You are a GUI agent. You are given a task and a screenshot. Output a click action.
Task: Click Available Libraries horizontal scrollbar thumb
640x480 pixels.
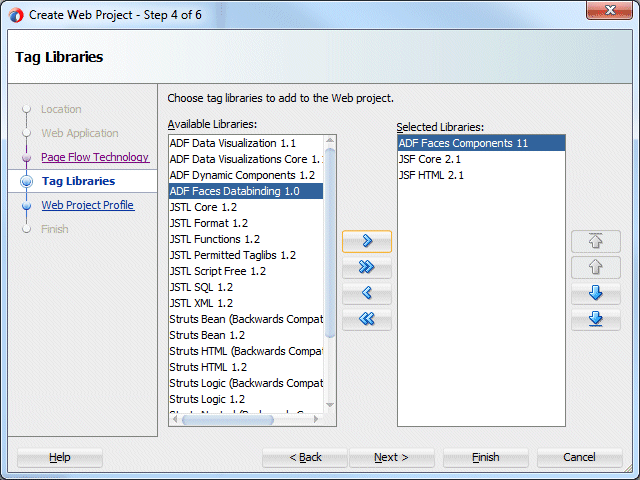tap(228, 420)
